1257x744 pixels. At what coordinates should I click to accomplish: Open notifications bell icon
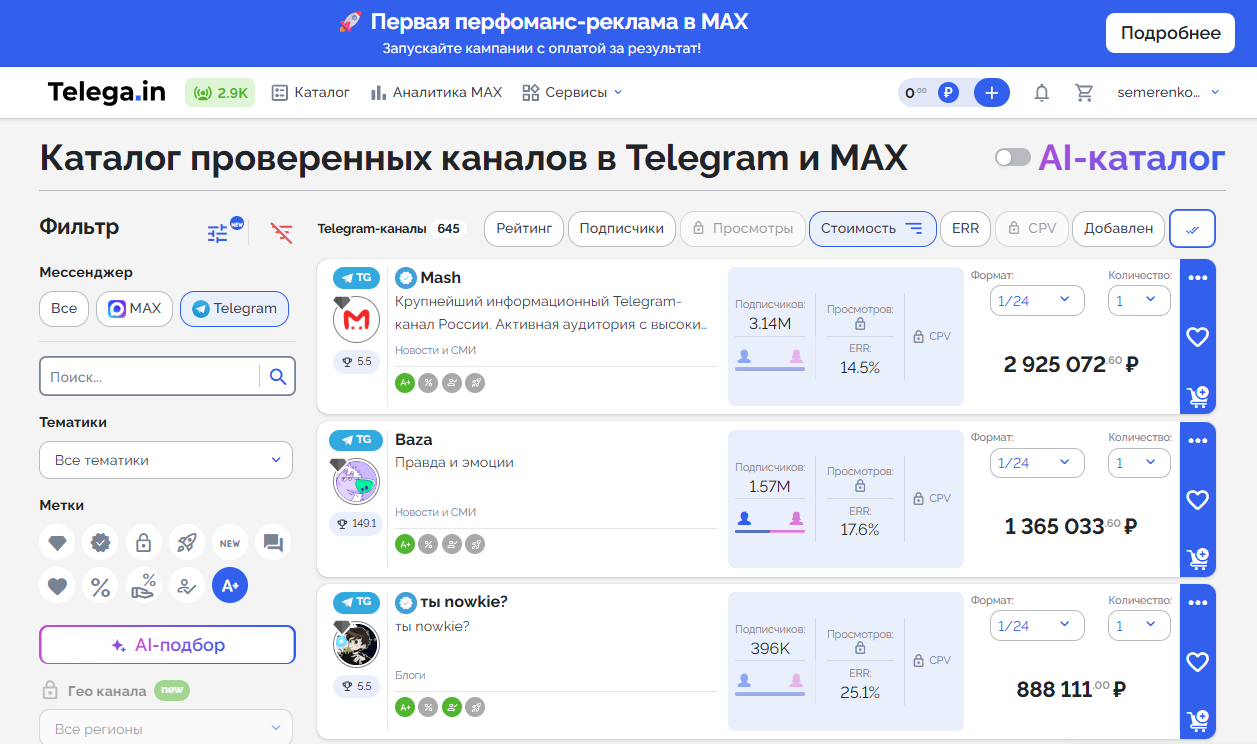(1041, 93)
